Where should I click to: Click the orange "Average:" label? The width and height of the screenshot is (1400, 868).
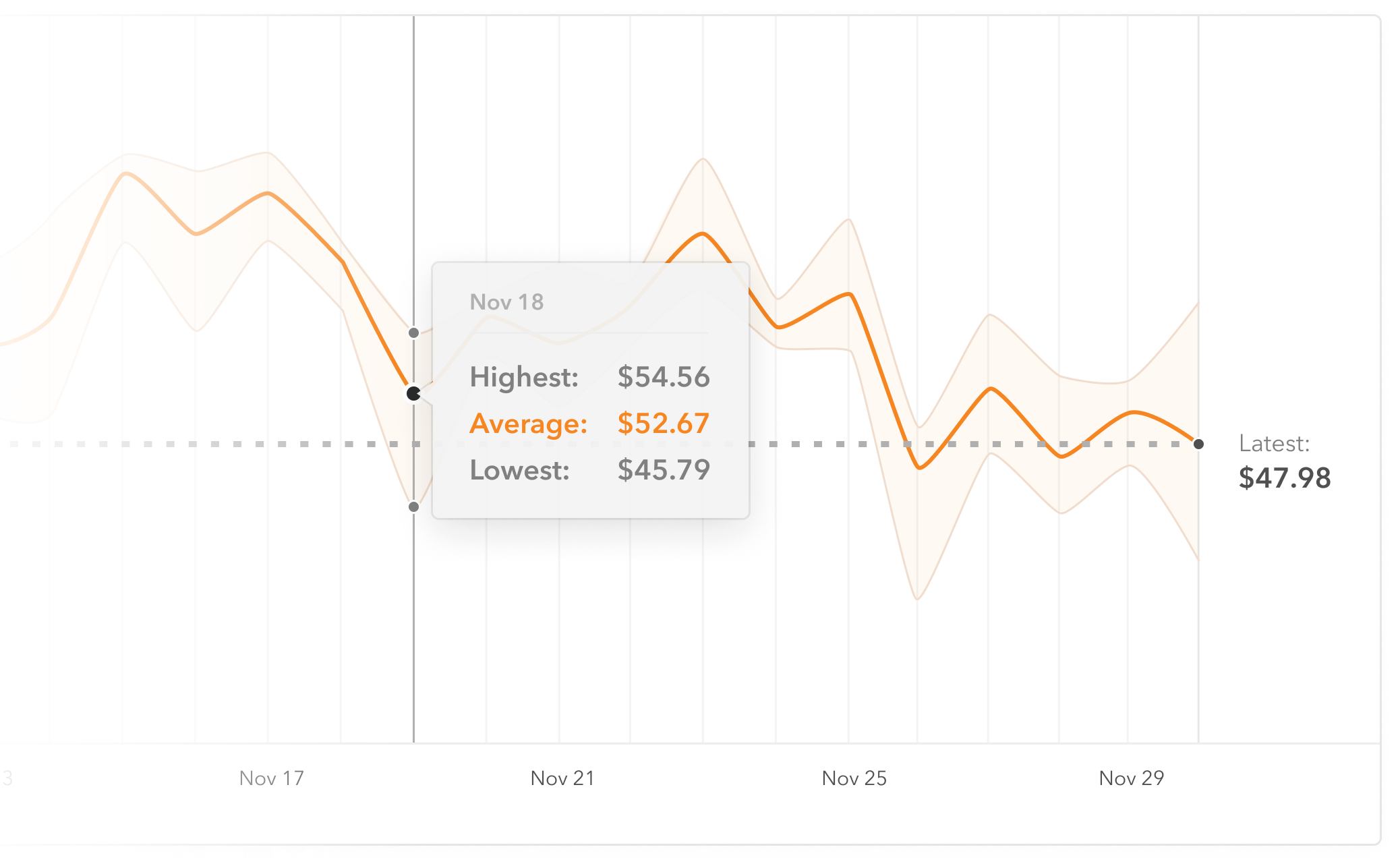529,424
